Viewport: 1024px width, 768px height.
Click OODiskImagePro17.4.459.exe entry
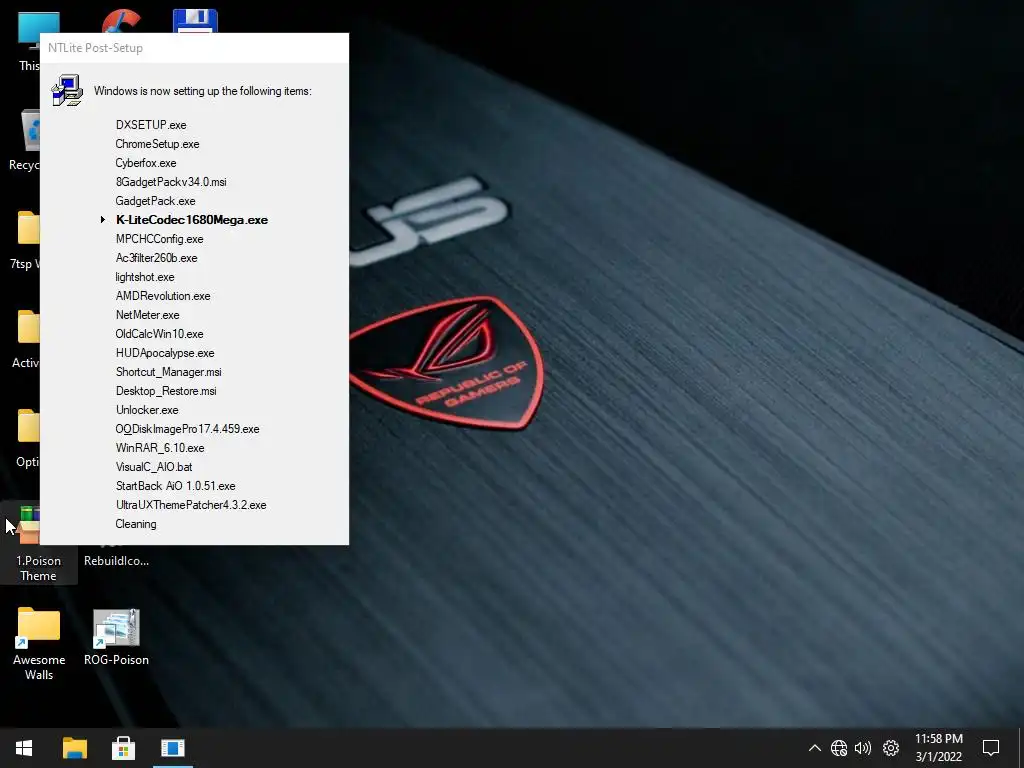187,428
